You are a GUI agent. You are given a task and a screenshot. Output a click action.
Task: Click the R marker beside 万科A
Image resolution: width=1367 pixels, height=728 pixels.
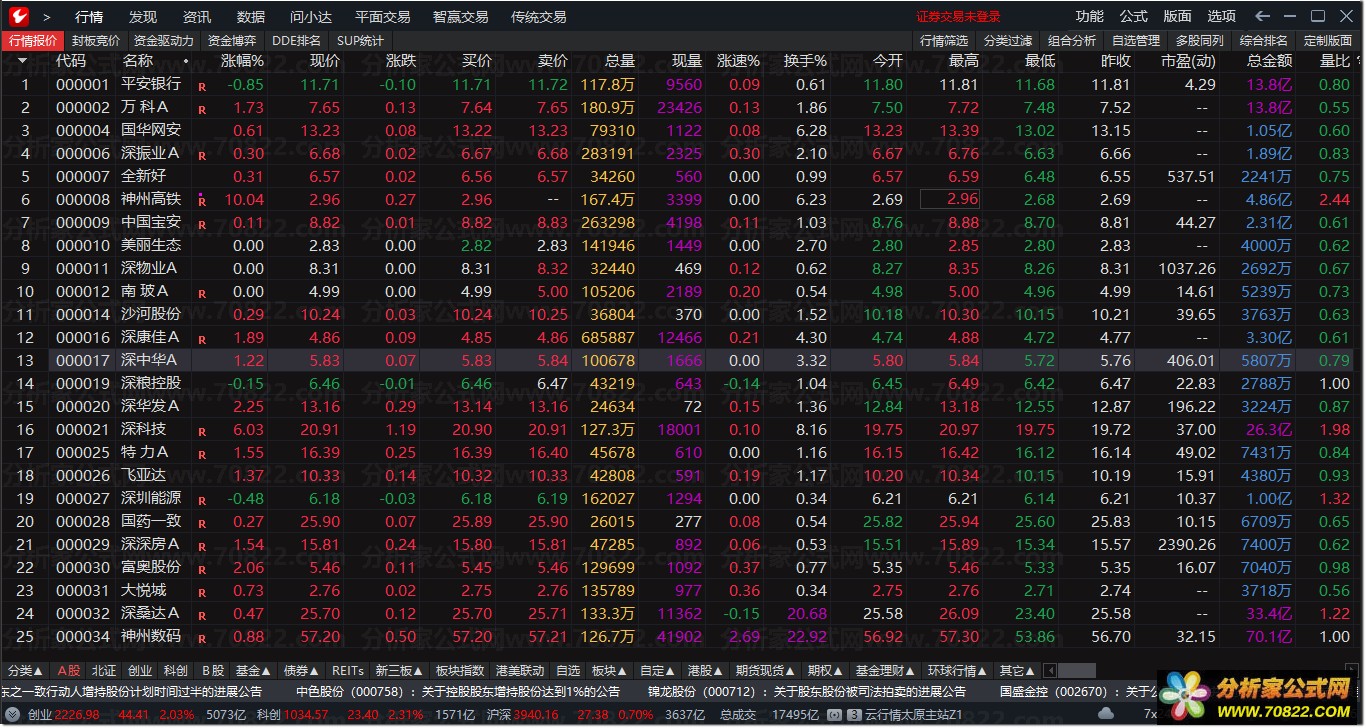pyautogui.click(x=203, y=109)
